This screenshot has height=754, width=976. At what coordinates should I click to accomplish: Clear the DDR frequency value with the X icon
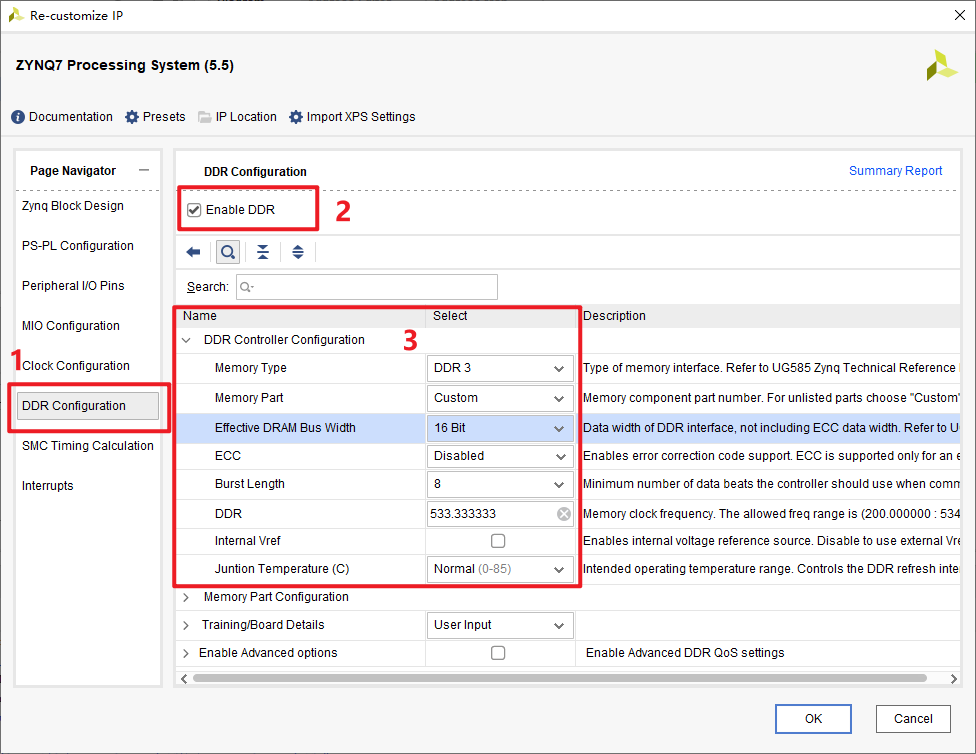pyautogui.click(x=564, y=514)
